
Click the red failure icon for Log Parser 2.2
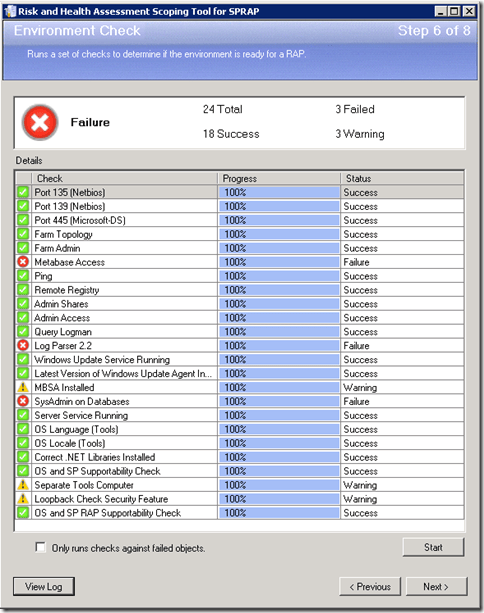pos(23,345)
